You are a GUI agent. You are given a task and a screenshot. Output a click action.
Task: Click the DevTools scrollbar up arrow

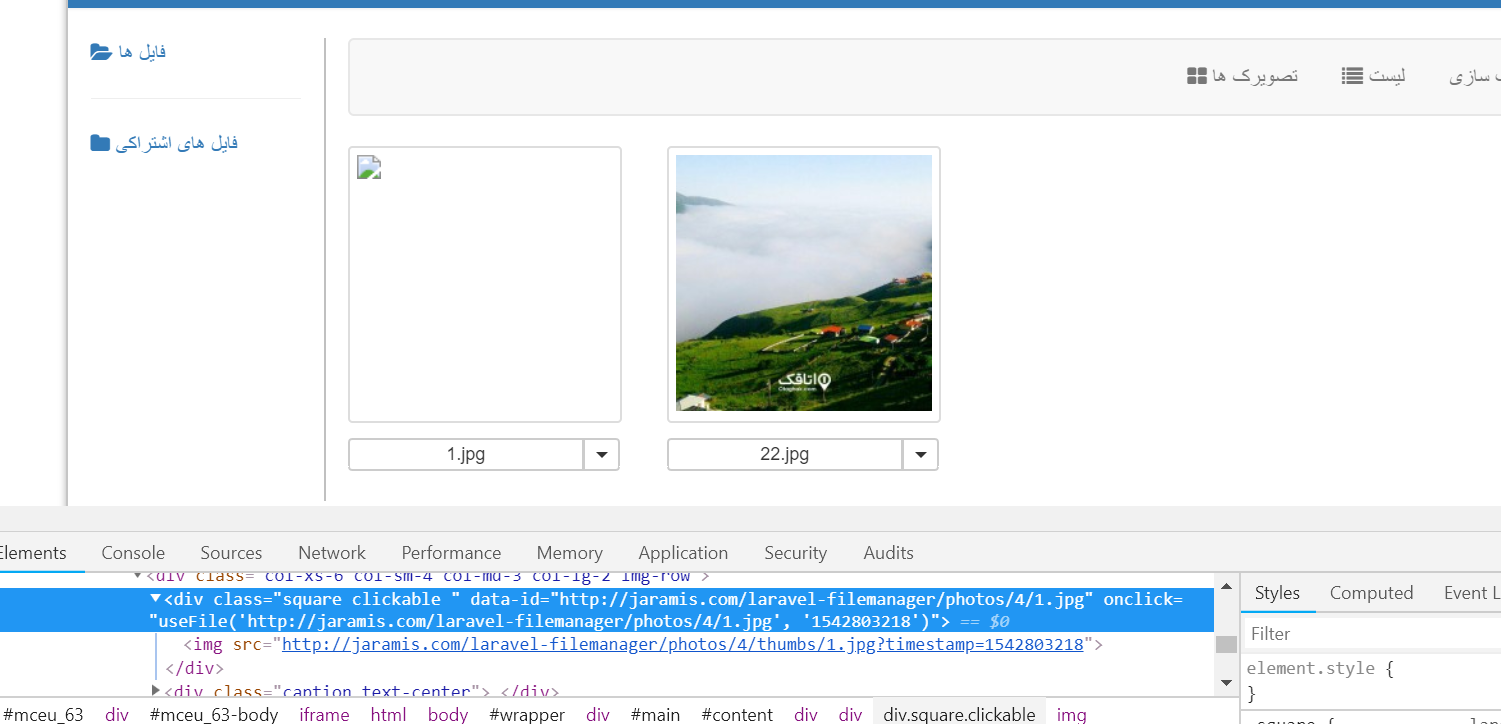pos(1225,584)
